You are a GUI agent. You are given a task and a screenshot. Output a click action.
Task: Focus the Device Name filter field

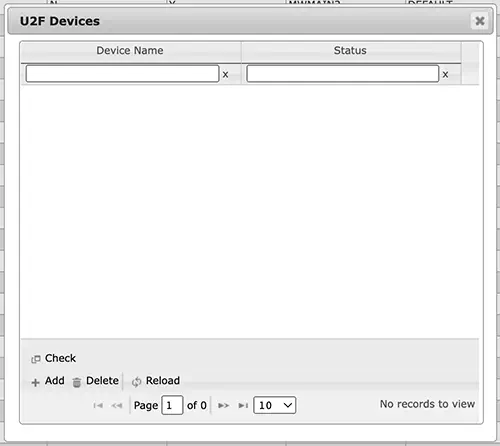(122, 74)
